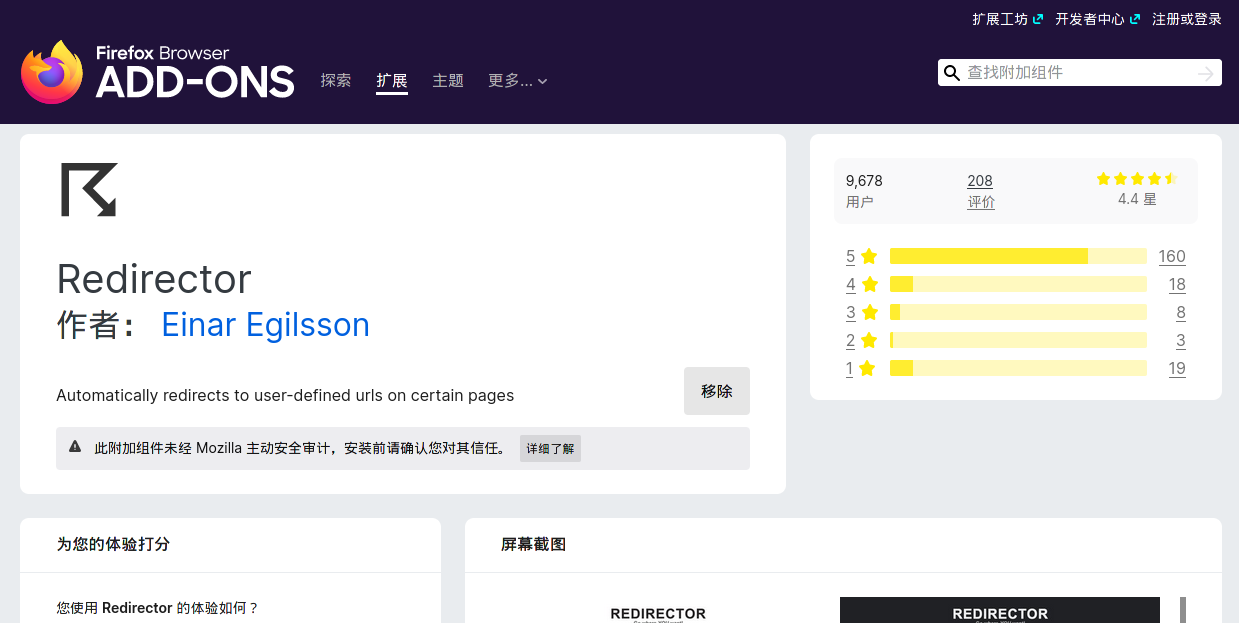Screen dimensions: 1239x623
Task: Open the 3 two-star reviews count
Action: 1181,340
